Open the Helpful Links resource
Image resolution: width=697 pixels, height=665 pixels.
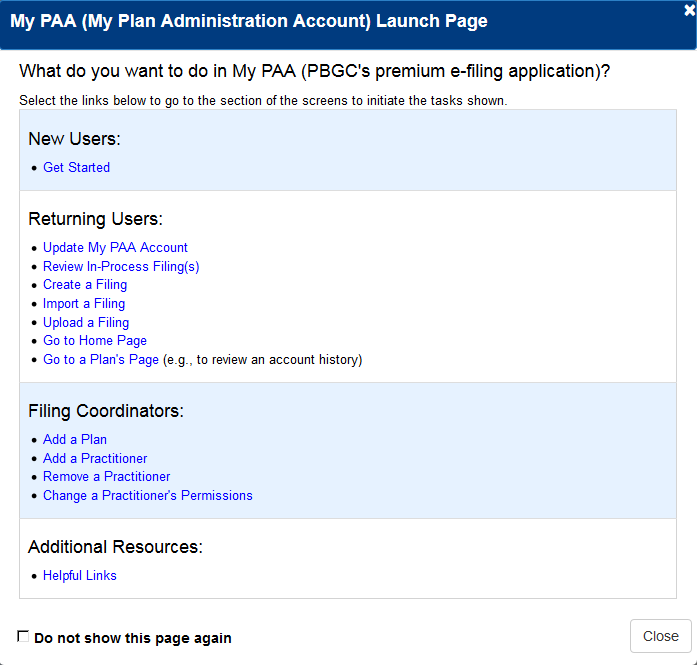pyautogui.click(x=80, y=576)
